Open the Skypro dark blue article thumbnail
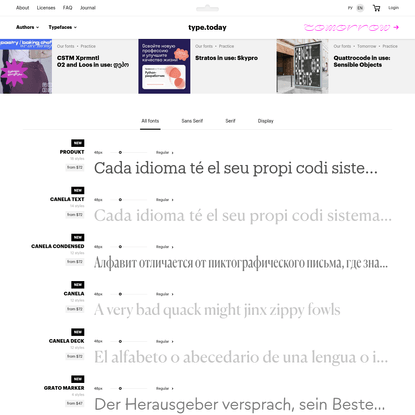 [164, 66]
